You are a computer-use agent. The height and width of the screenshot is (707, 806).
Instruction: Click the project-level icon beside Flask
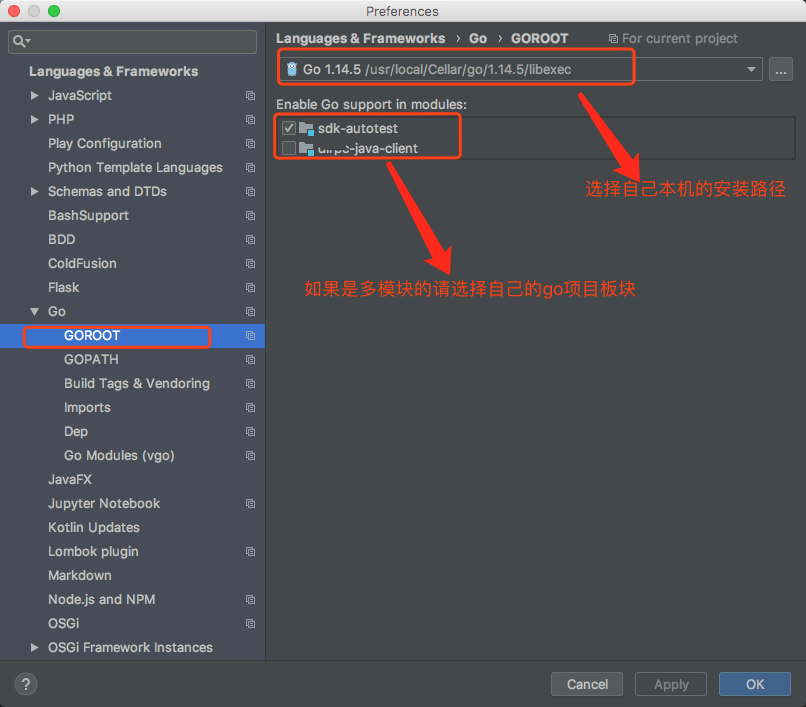pyautogui.click(x=250, y=287)
